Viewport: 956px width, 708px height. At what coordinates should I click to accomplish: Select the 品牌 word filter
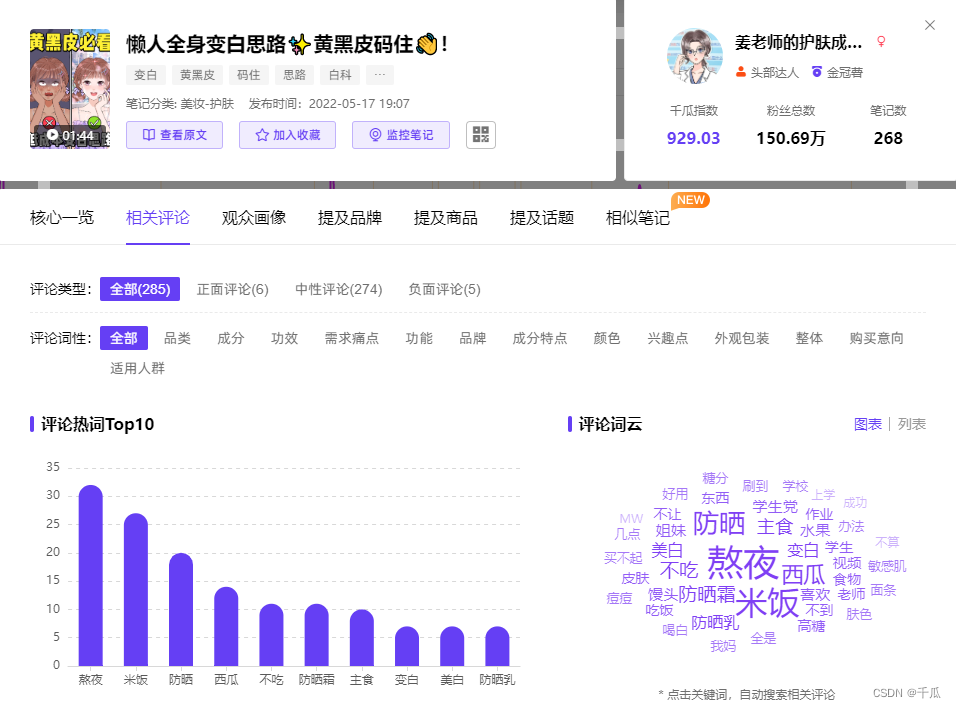473,338
